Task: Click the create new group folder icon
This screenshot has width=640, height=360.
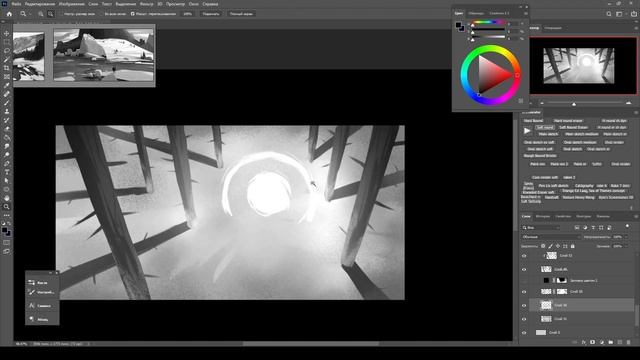Action: (x=611, y=342)
